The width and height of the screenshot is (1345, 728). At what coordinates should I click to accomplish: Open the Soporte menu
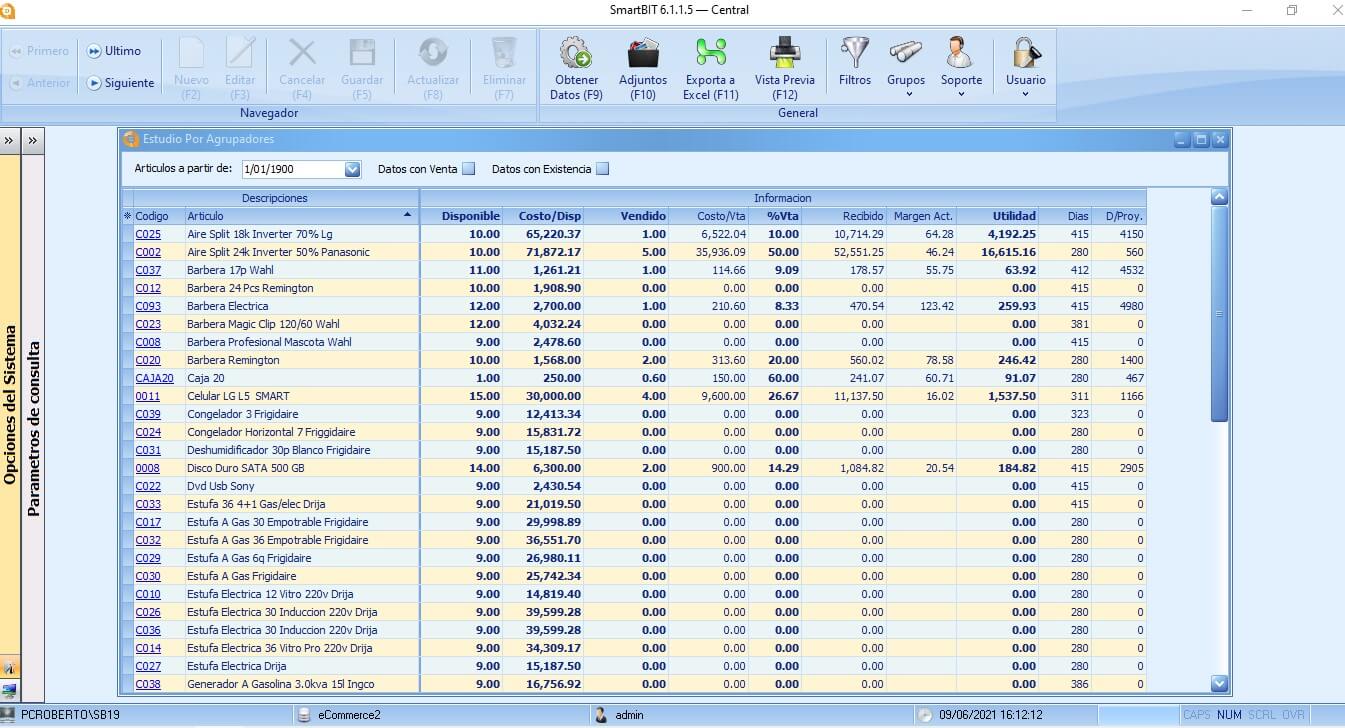pyautogui.click(x=961, y=68)
